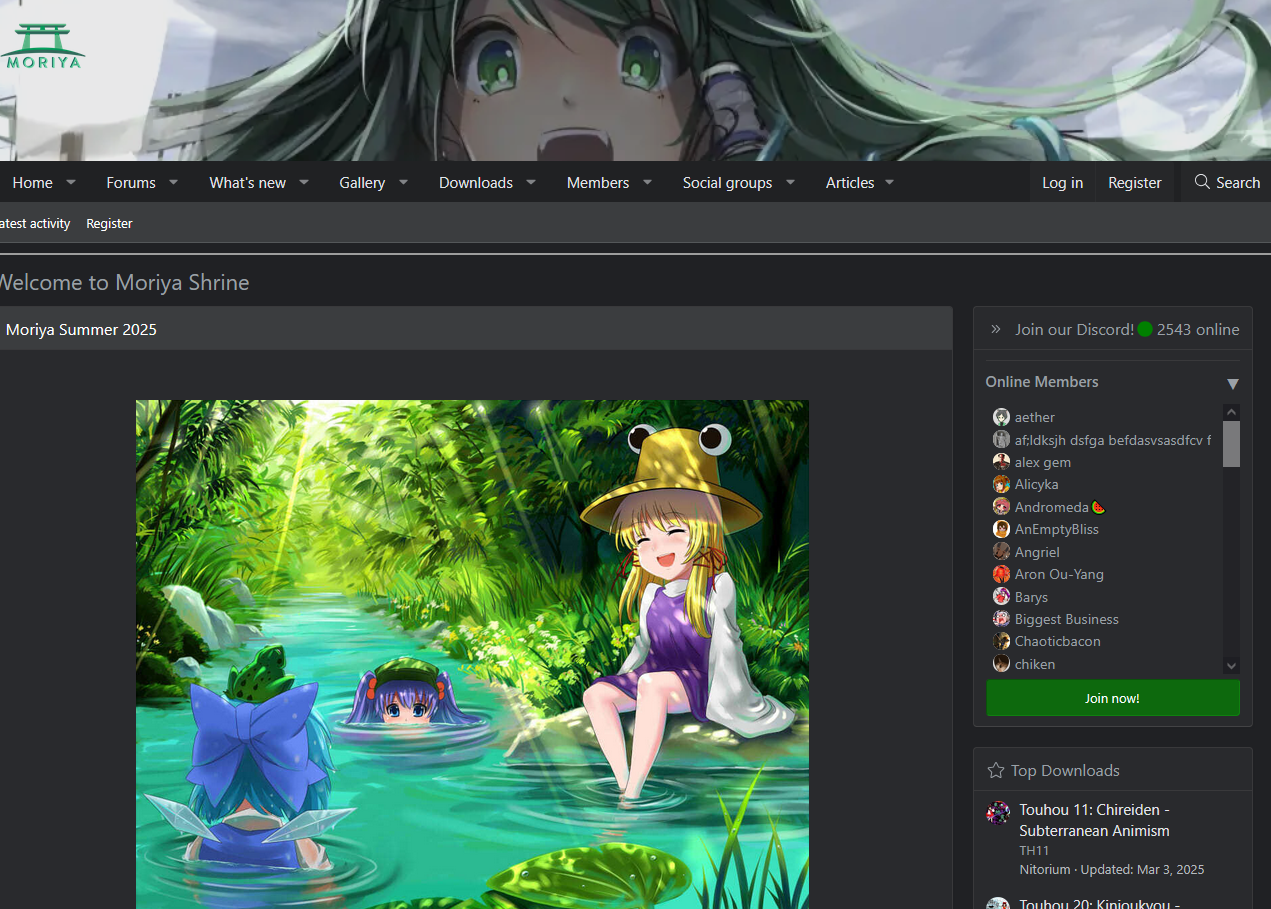Click the Online Members heading text
Screen dimensions: 1271x909
pos(1042,382)
